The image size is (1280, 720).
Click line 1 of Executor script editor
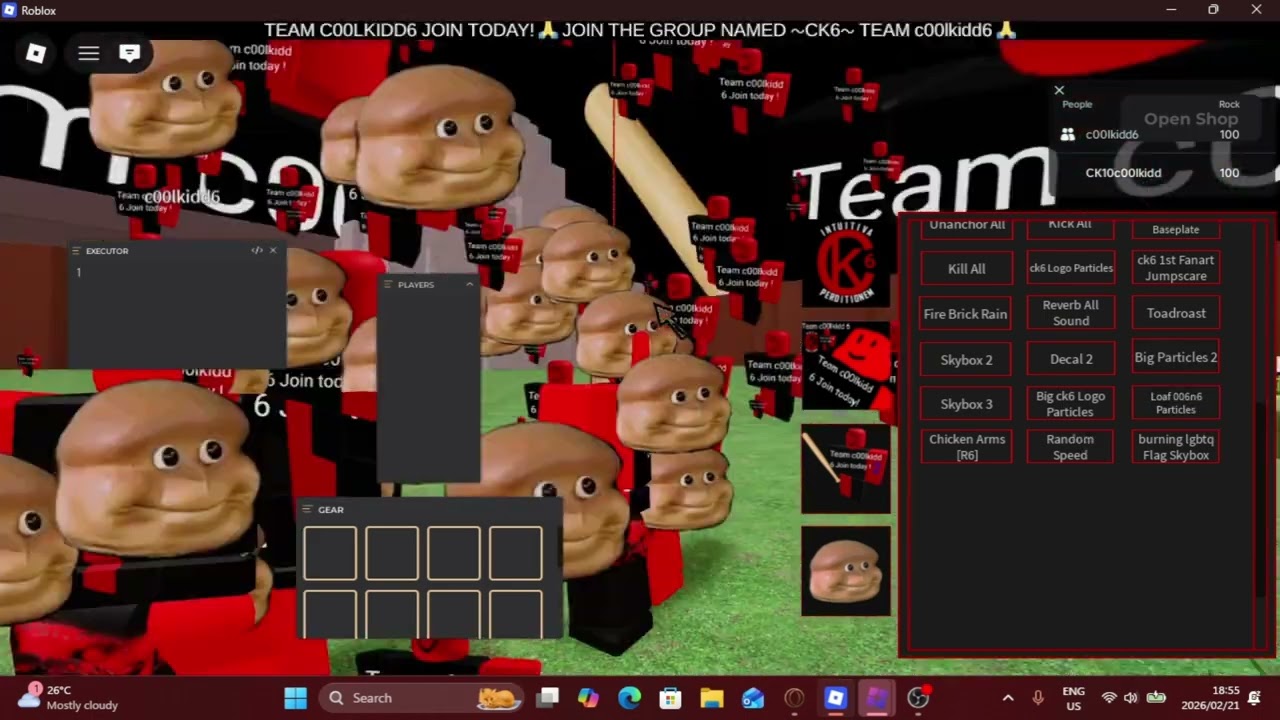pyautogui.click(x=177, y=272)
